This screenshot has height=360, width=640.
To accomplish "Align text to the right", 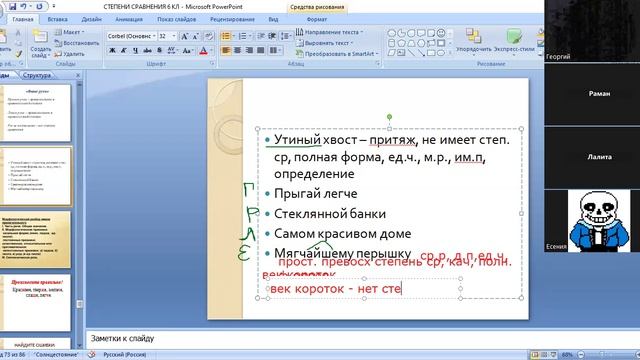I will click(249, 50).
